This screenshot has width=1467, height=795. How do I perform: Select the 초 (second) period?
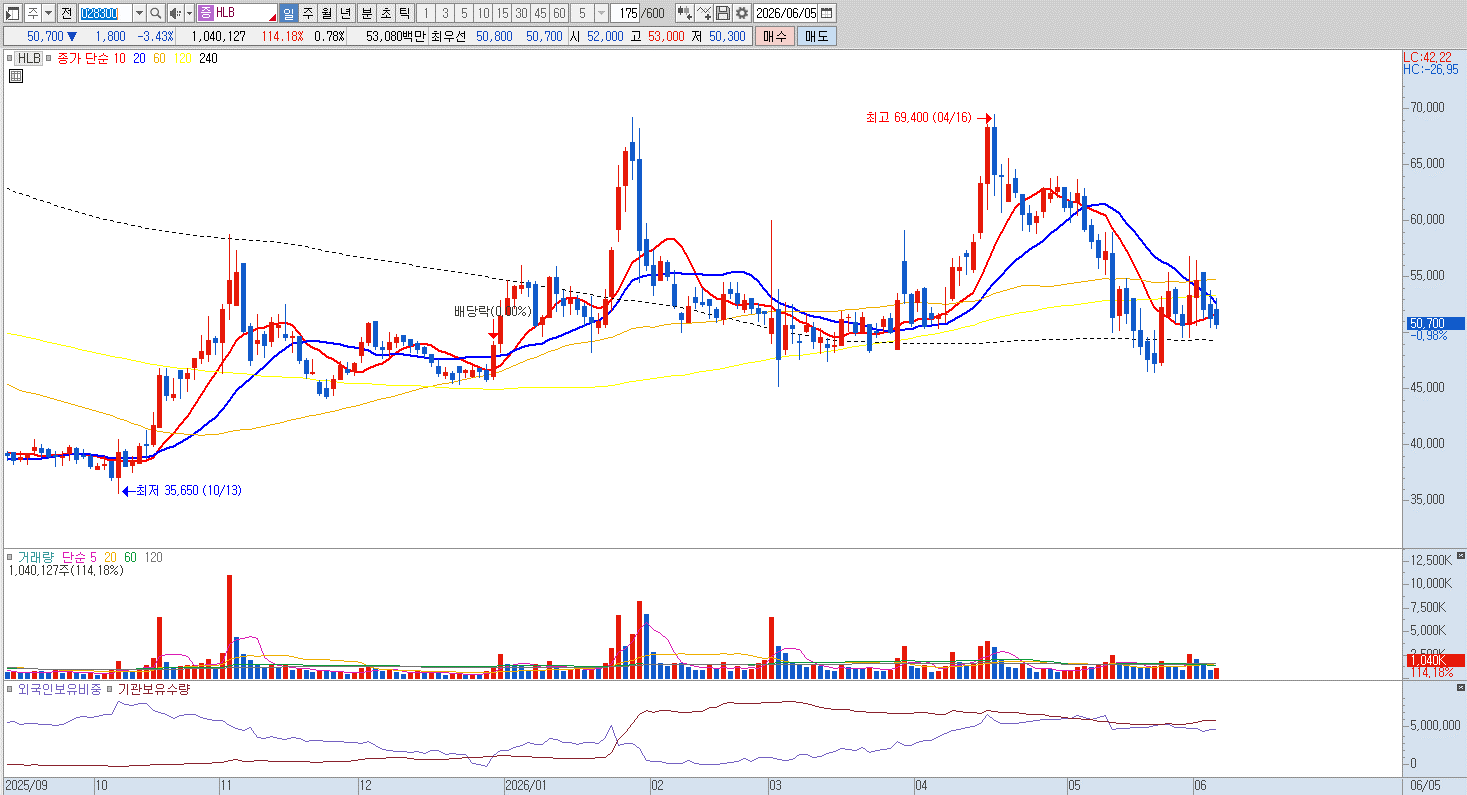pyautogui.click(x=386, y=13)
